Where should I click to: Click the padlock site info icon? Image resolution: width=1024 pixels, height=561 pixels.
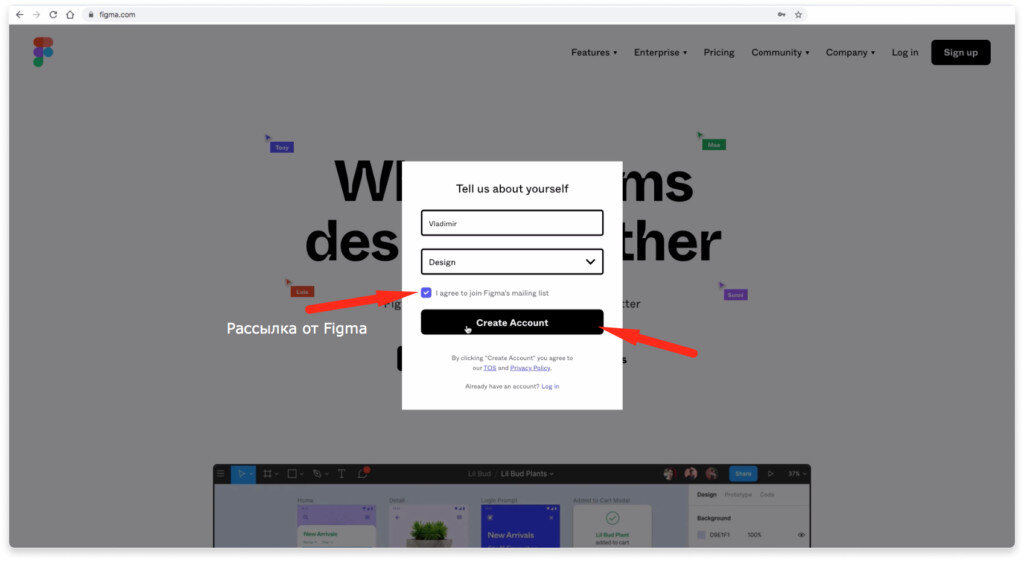91,14
